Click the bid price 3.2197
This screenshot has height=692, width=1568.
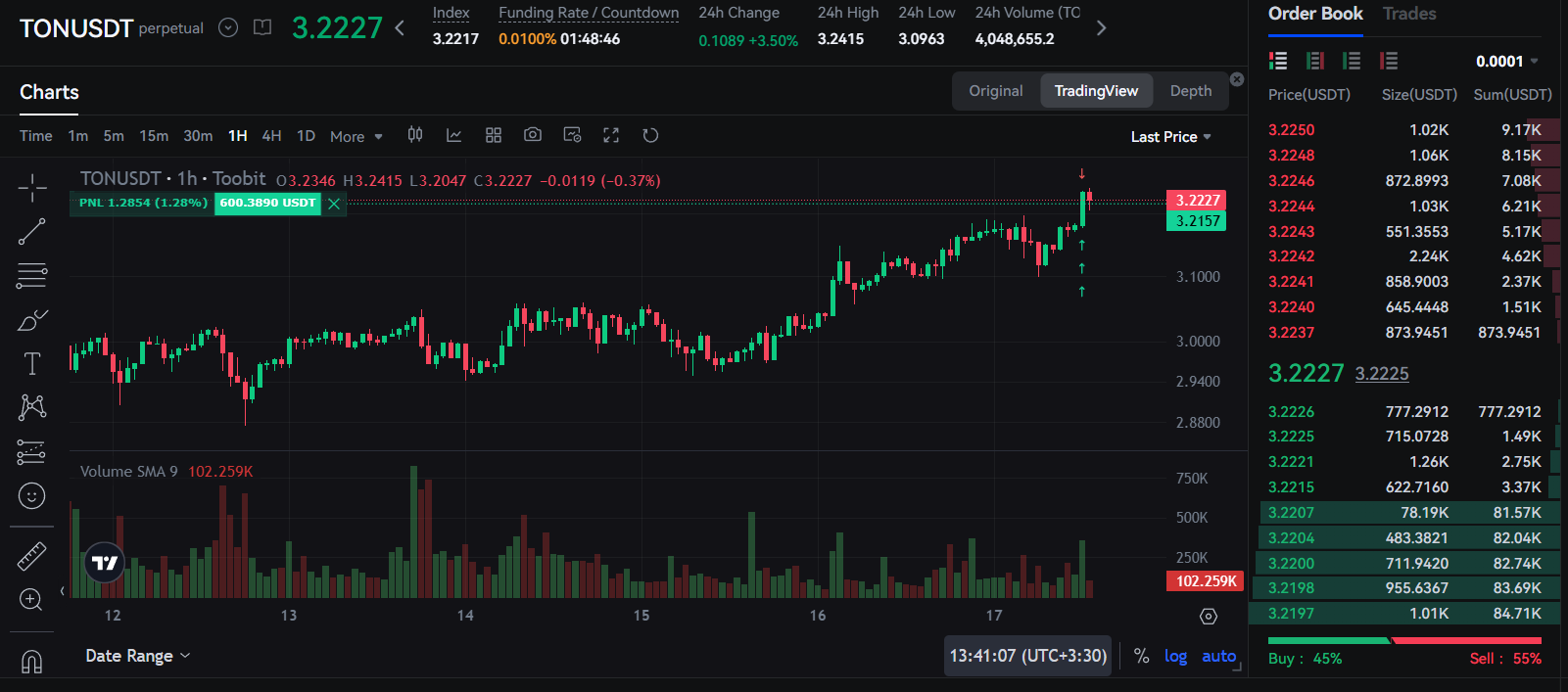tap(1291, 614)
